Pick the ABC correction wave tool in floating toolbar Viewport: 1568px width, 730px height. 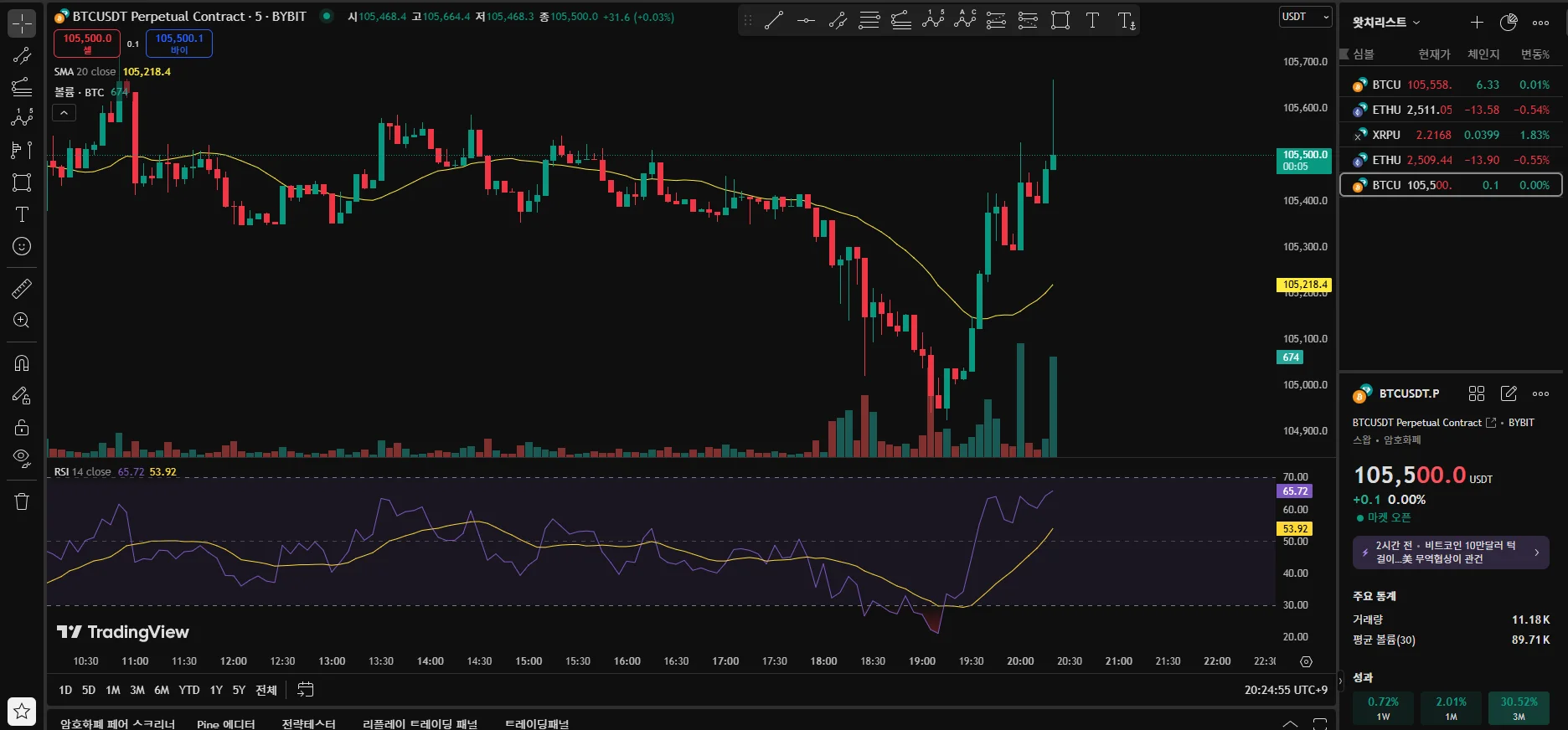click(x=965, y=20)
